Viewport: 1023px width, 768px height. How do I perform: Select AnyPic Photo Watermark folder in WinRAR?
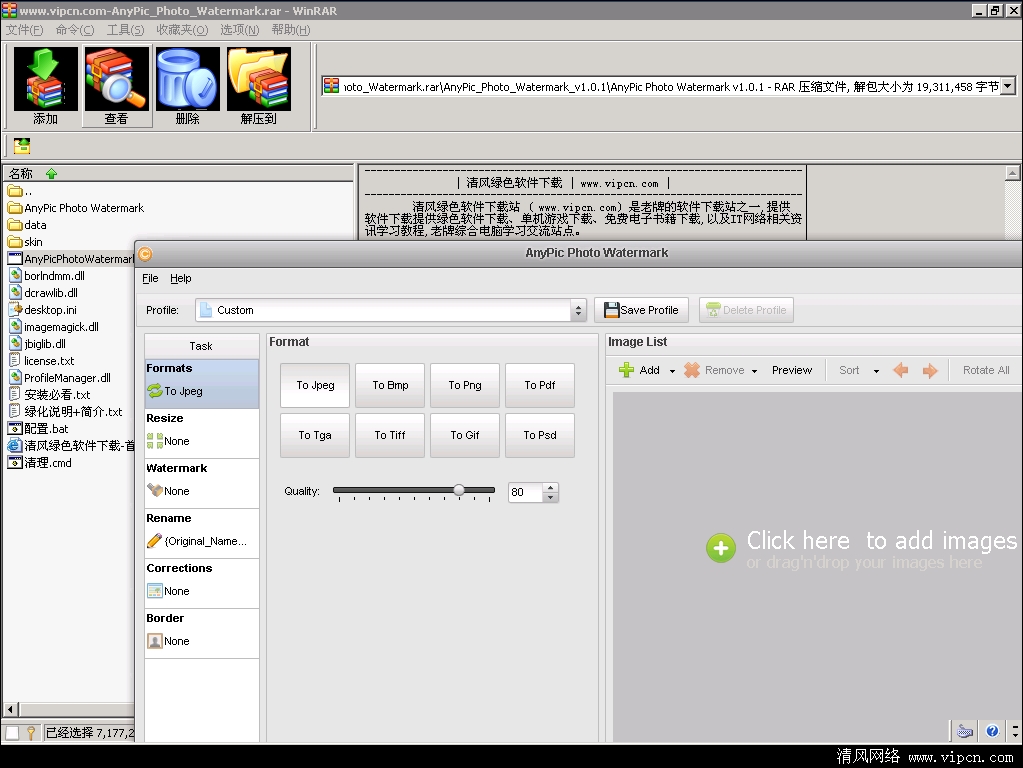click(76, 208)
